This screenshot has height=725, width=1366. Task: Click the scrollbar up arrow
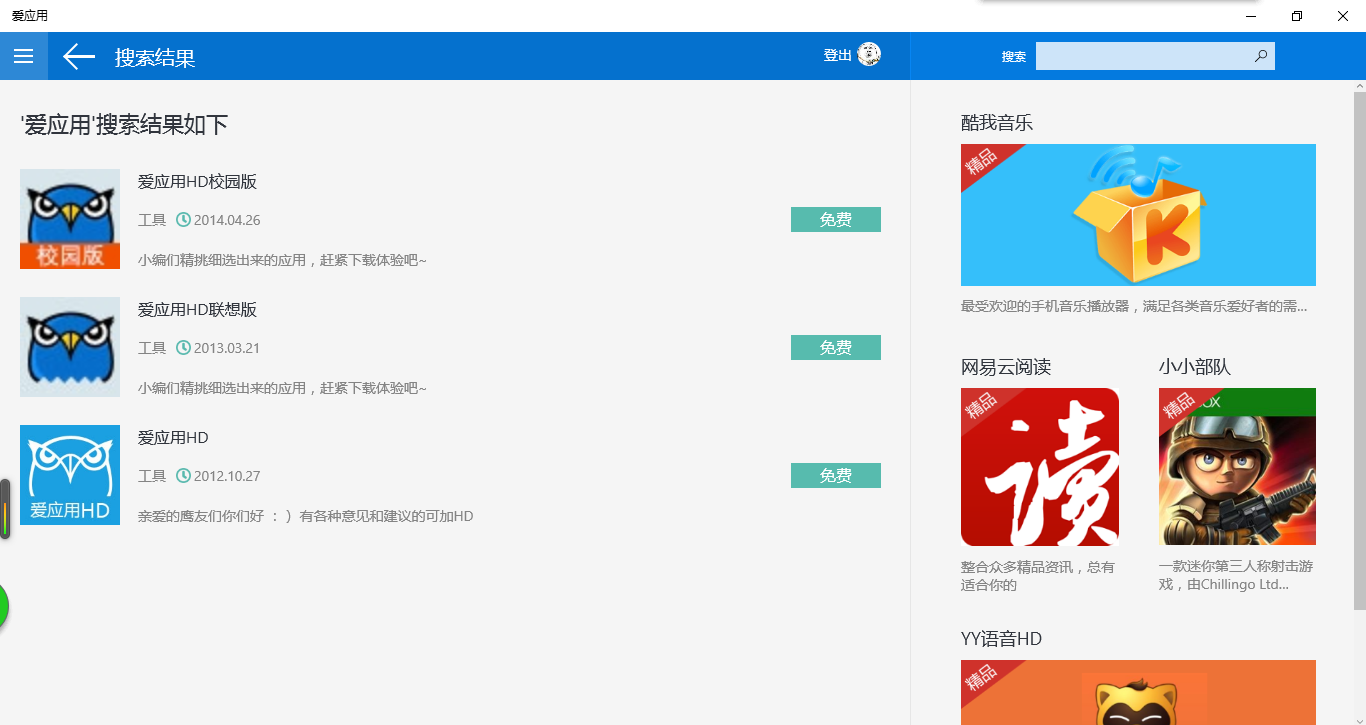[1359, 86]
